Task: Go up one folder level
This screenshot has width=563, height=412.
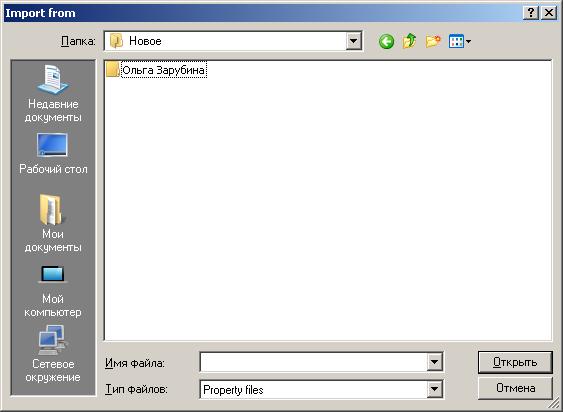Action: click(x=410, y=41)
